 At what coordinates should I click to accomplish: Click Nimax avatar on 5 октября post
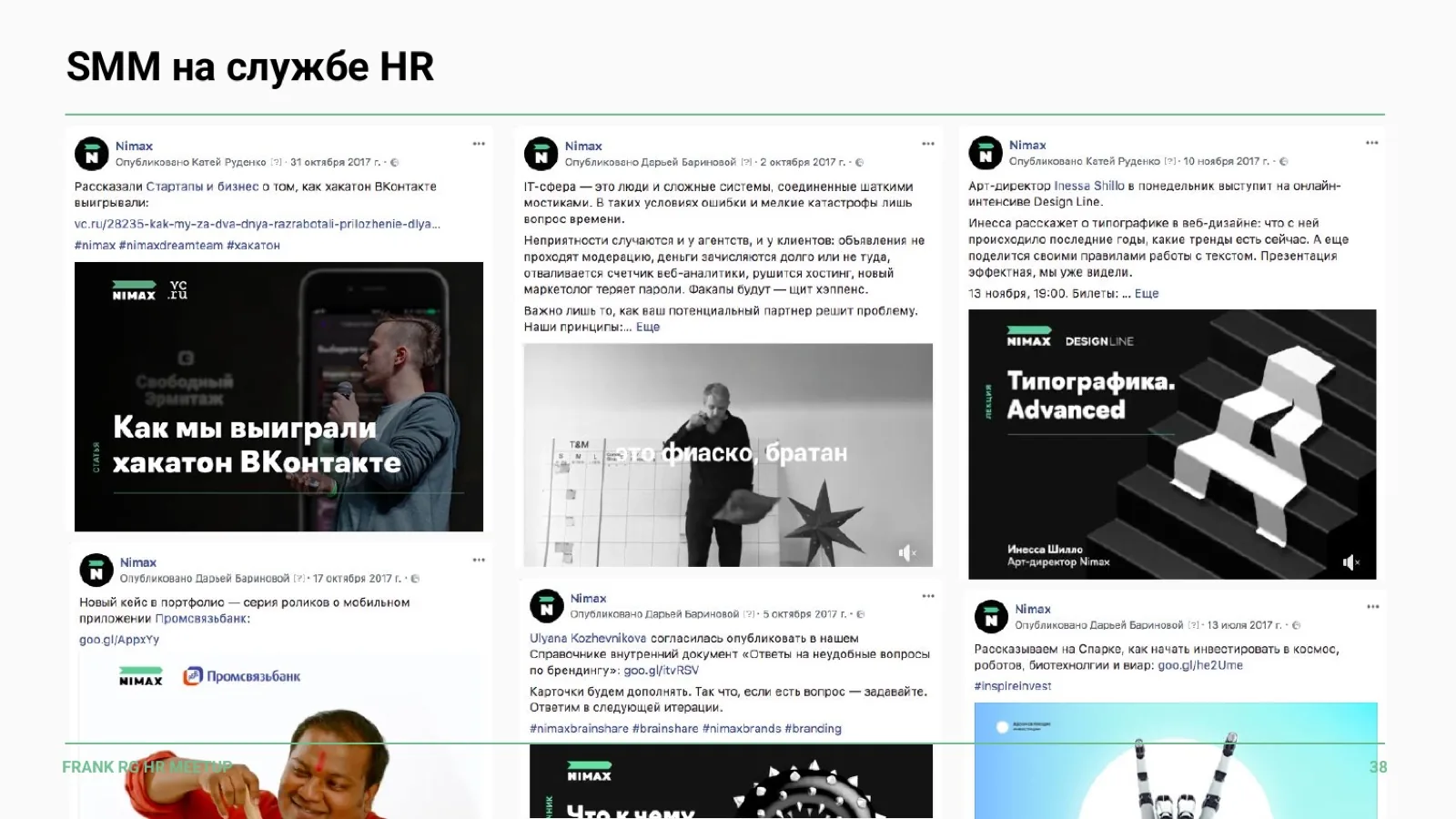coord(547,606)
